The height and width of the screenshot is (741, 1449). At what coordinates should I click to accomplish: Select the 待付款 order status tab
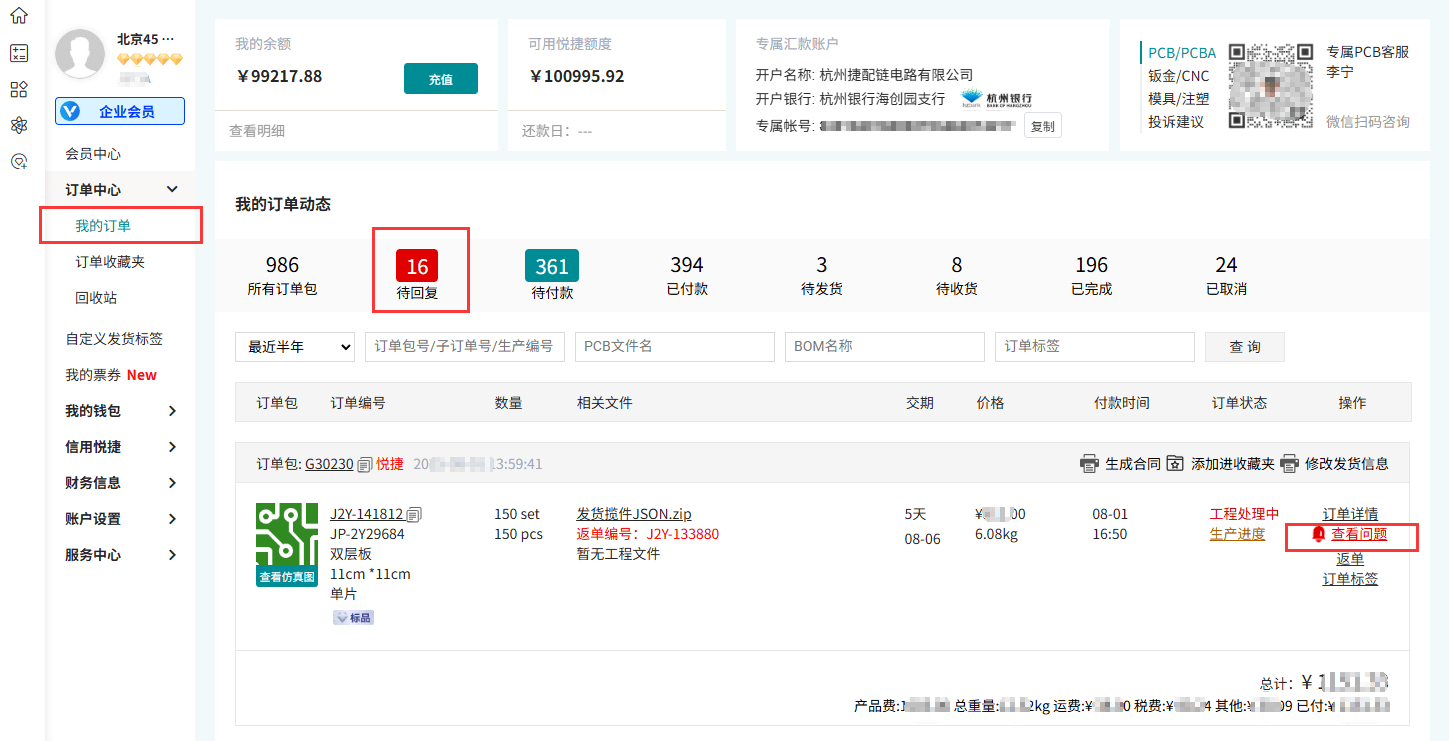click(552, 275)
